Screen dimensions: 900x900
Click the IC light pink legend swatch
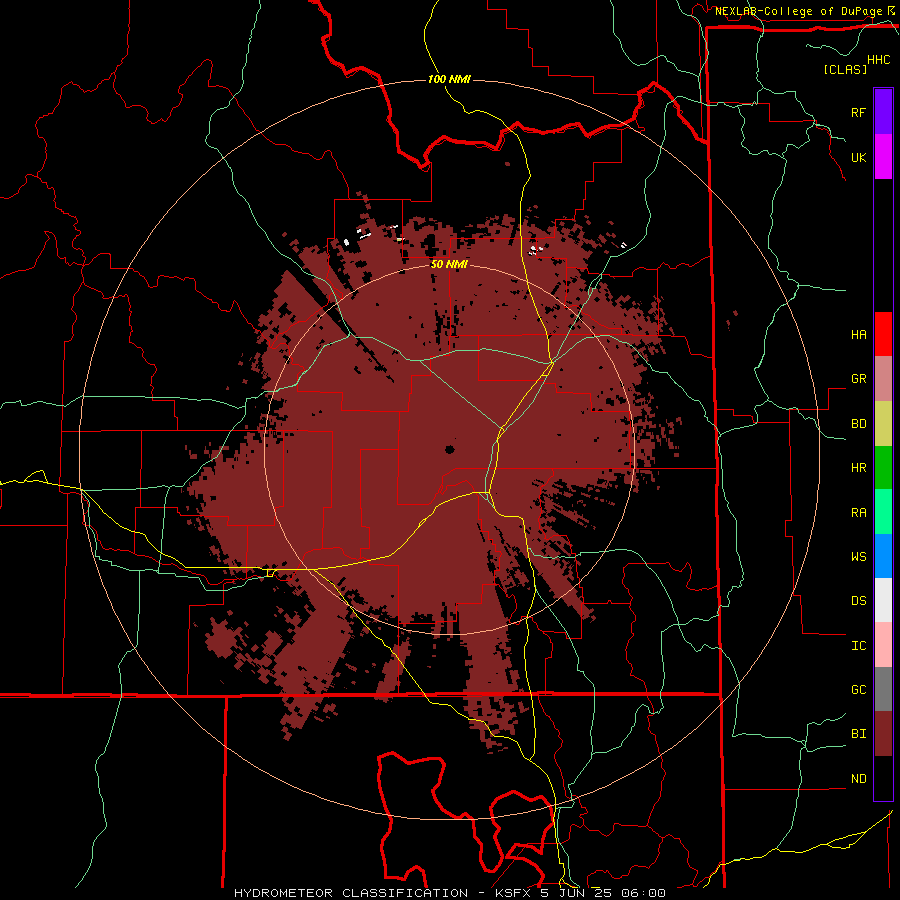point(883,645)
